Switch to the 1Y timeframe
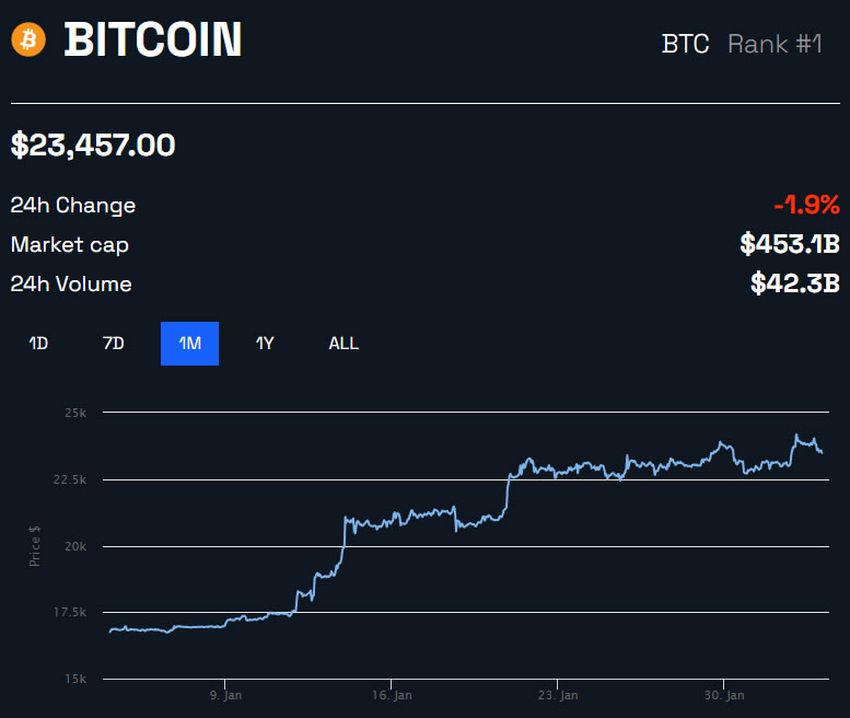Viewport: 850px width, 718px height. 265,343
